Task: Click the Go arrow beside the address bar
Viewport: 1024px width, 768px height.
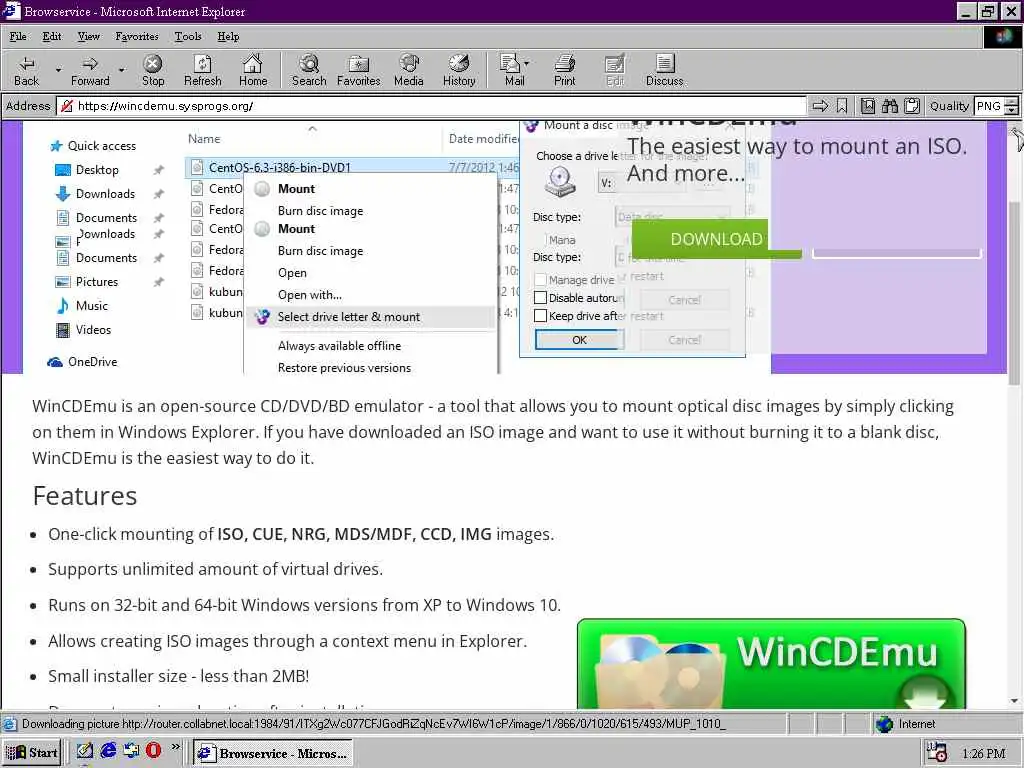Action: coord(820,106)
